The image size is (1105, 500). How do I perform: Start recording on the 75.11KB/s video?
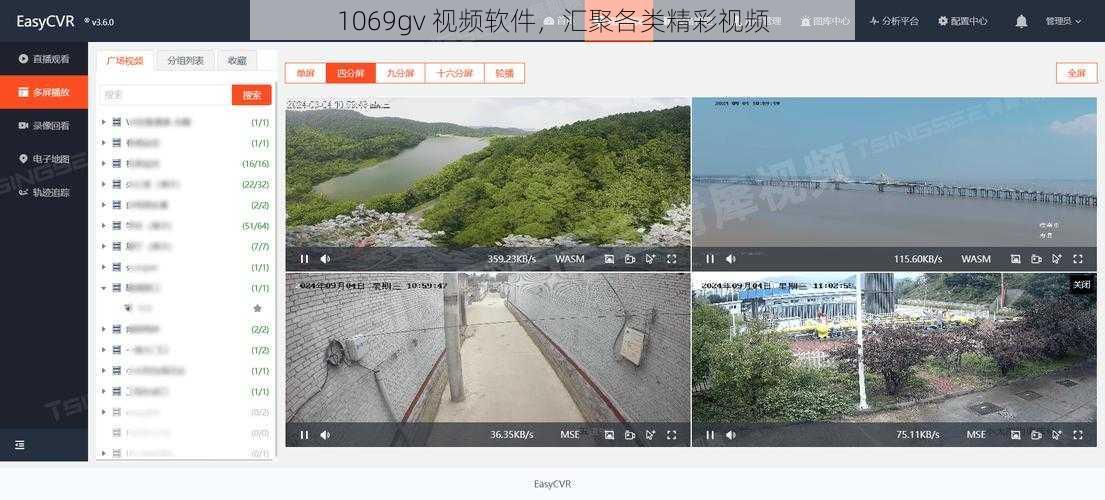tap(1036, 435)
